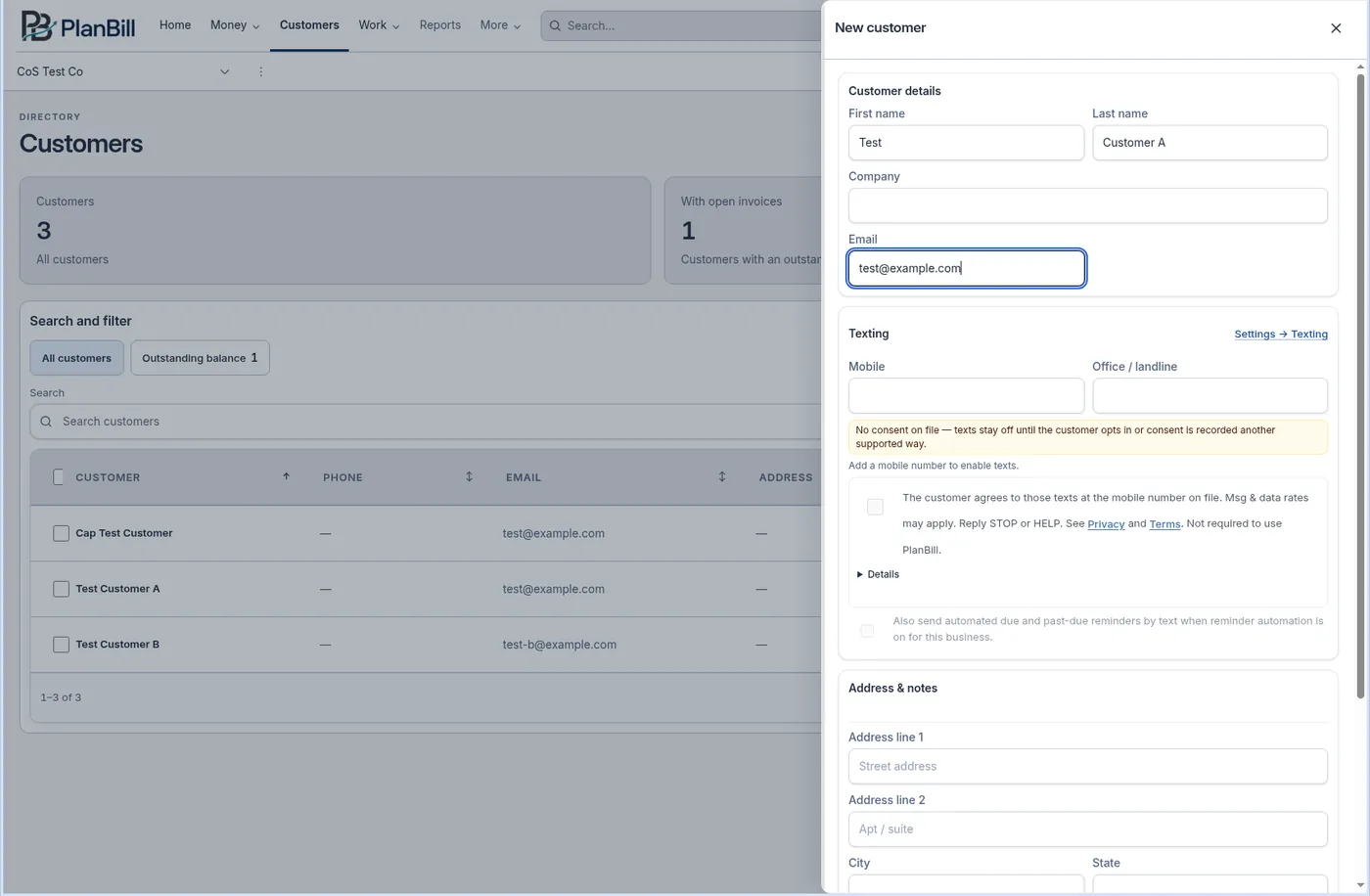Click the Address line 1 field
Image resolution: width=1370 pixels, height=896 pixels.
[x=1088, y=767]
